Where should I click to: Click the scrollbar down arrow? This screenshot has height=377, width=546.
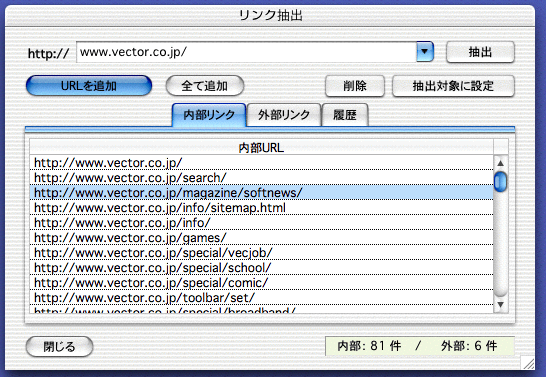[501, 305]
